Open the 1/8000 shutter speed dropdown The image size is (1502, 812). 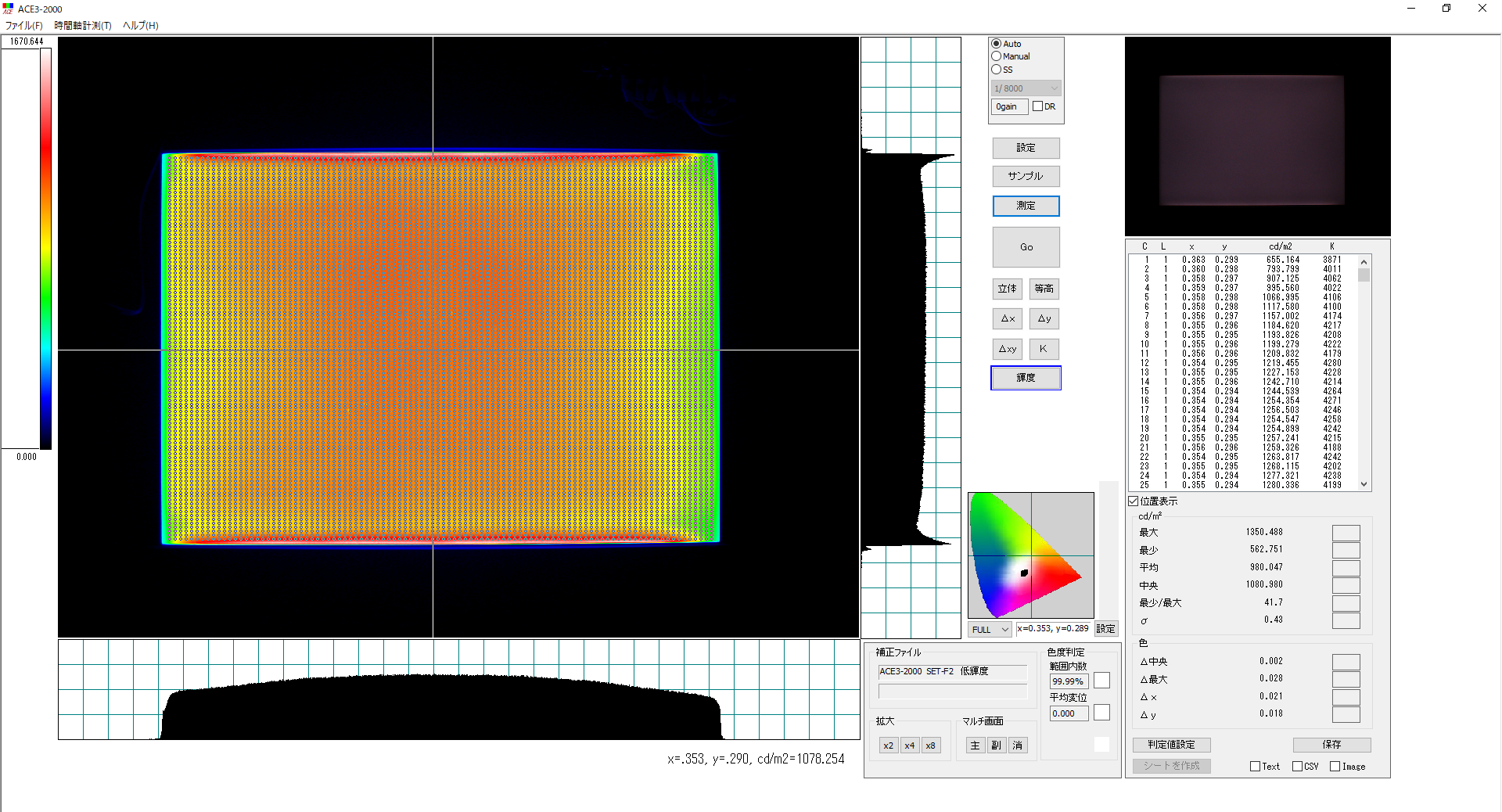(1026, 88)
